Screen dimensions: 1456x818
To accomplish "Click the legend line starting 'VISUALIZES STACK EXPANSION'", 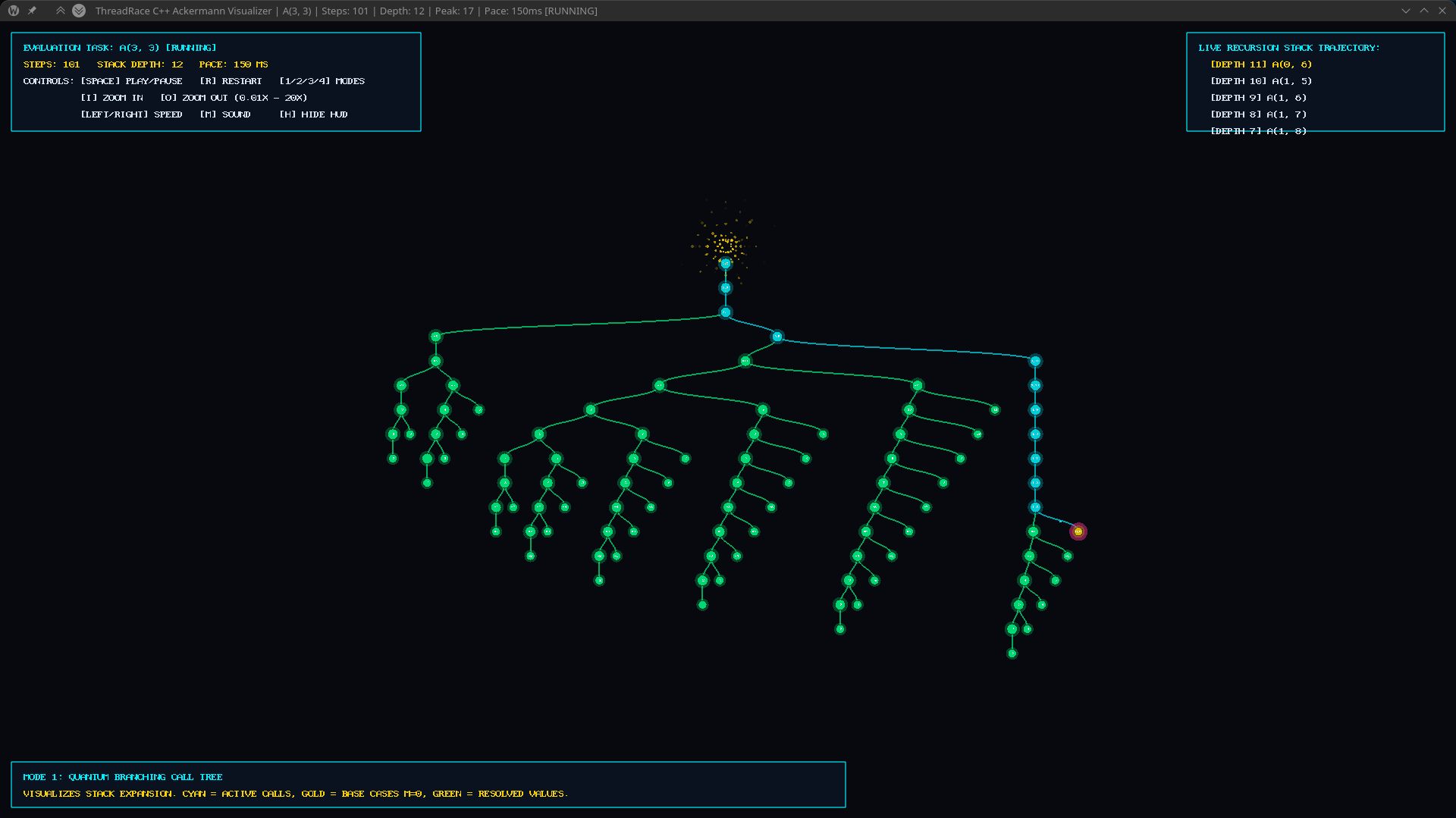I will pyautogui.click(x=296, y=794).
